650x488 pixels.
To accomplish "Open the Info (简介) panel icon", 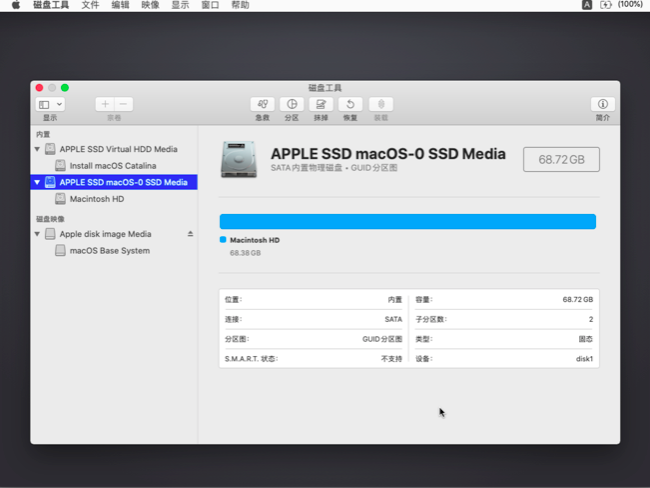I will (603, 104).
